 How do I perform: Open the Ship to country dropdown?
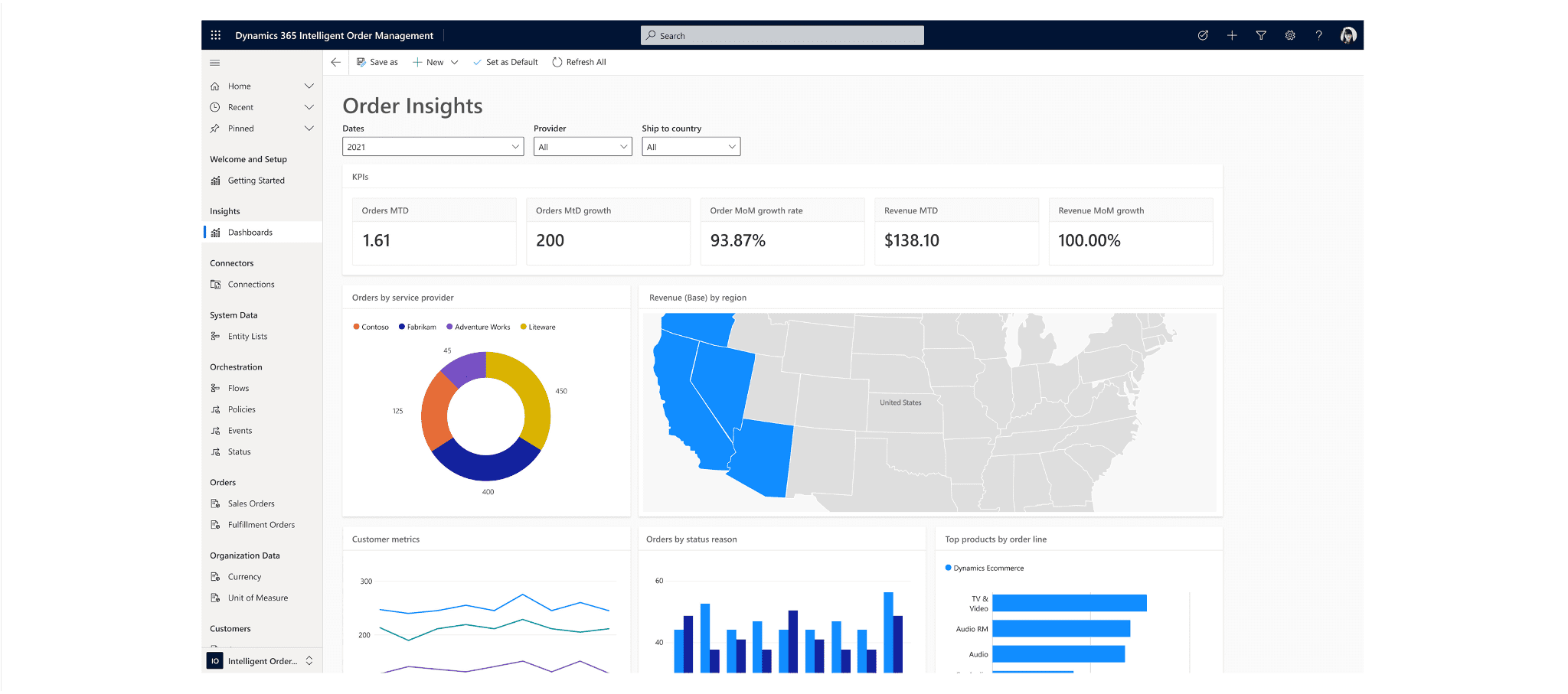point(691,147)
